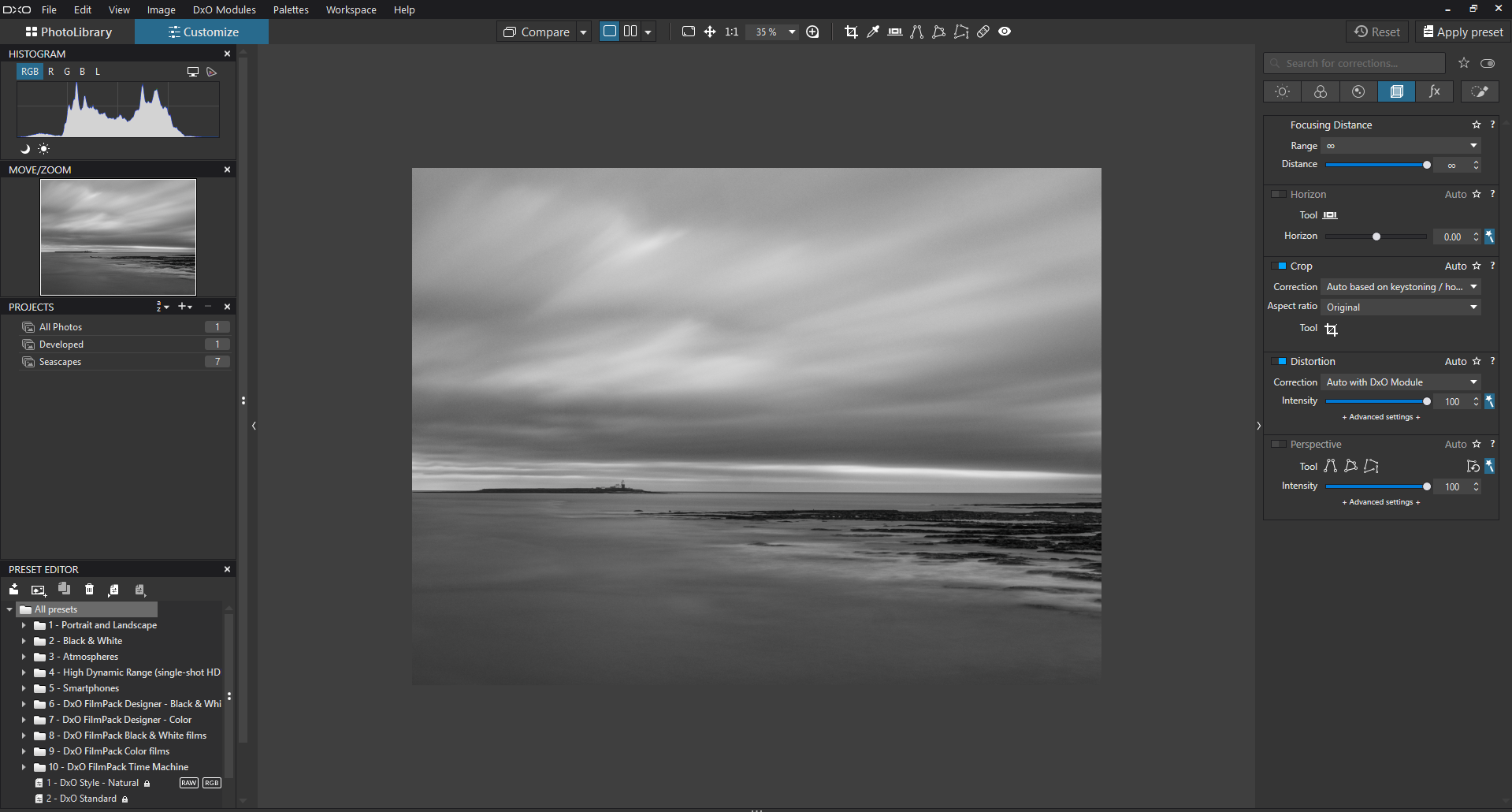Switch to the PhotoLibrary tab
The width and height of the screenshot is (1512, 812).
69,32
